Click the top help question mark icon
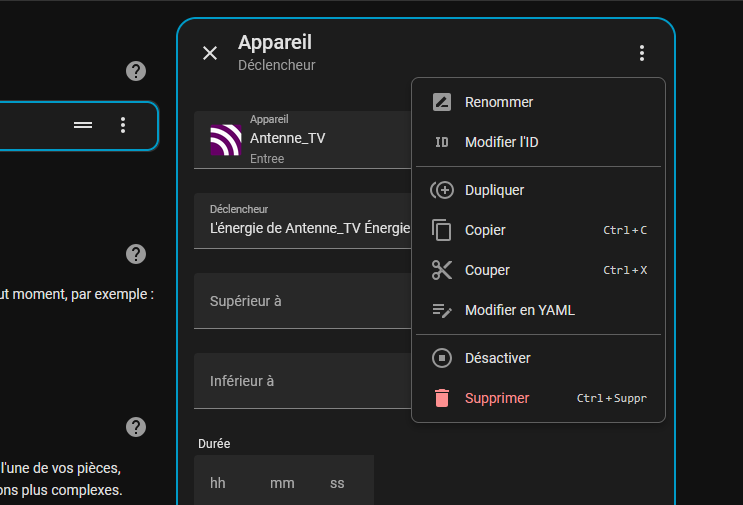 point(136,71)
